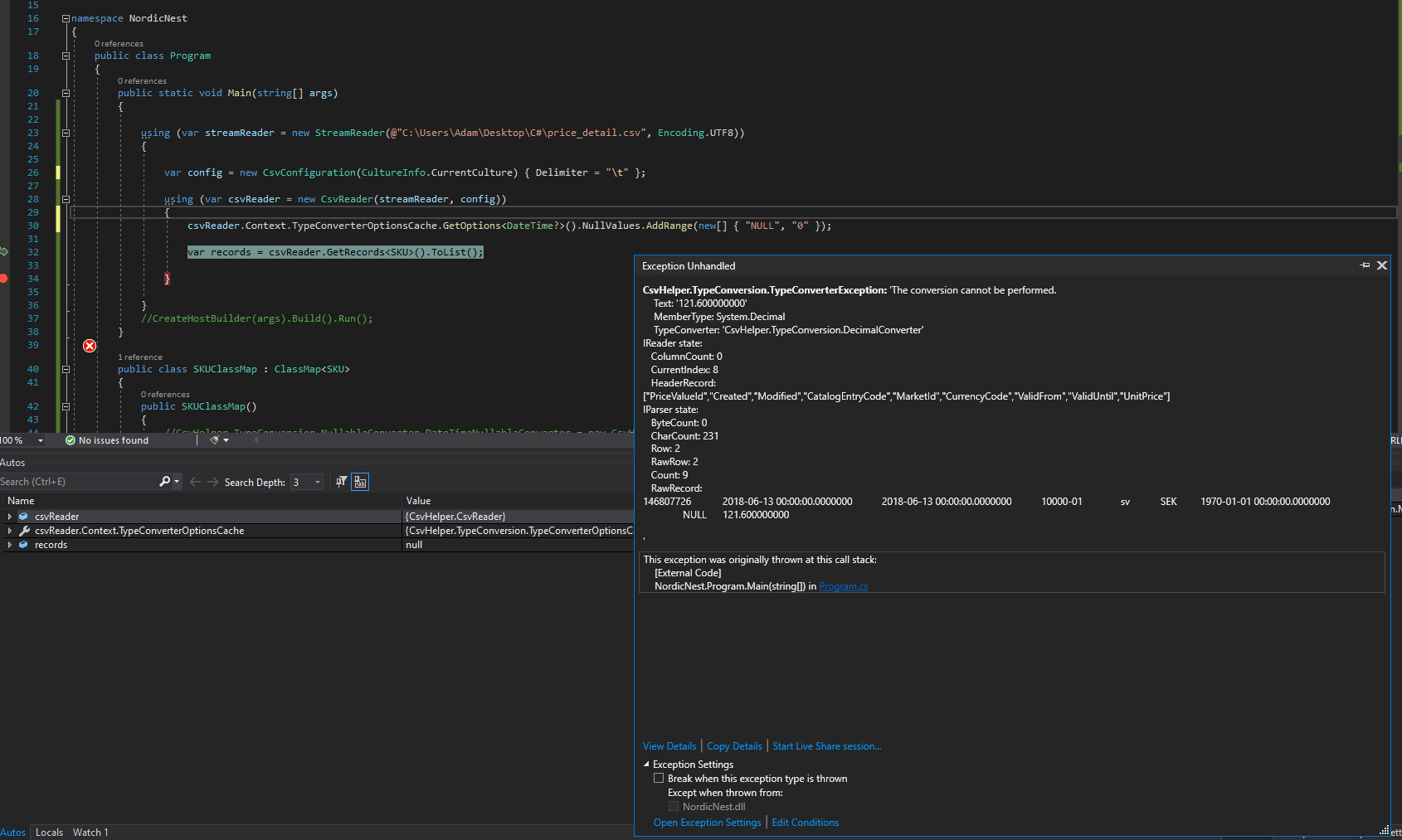The image size is (1402, 840).
Task: Click the forward navigation arrow in the Autos panel
Action: tap(213, 481)
